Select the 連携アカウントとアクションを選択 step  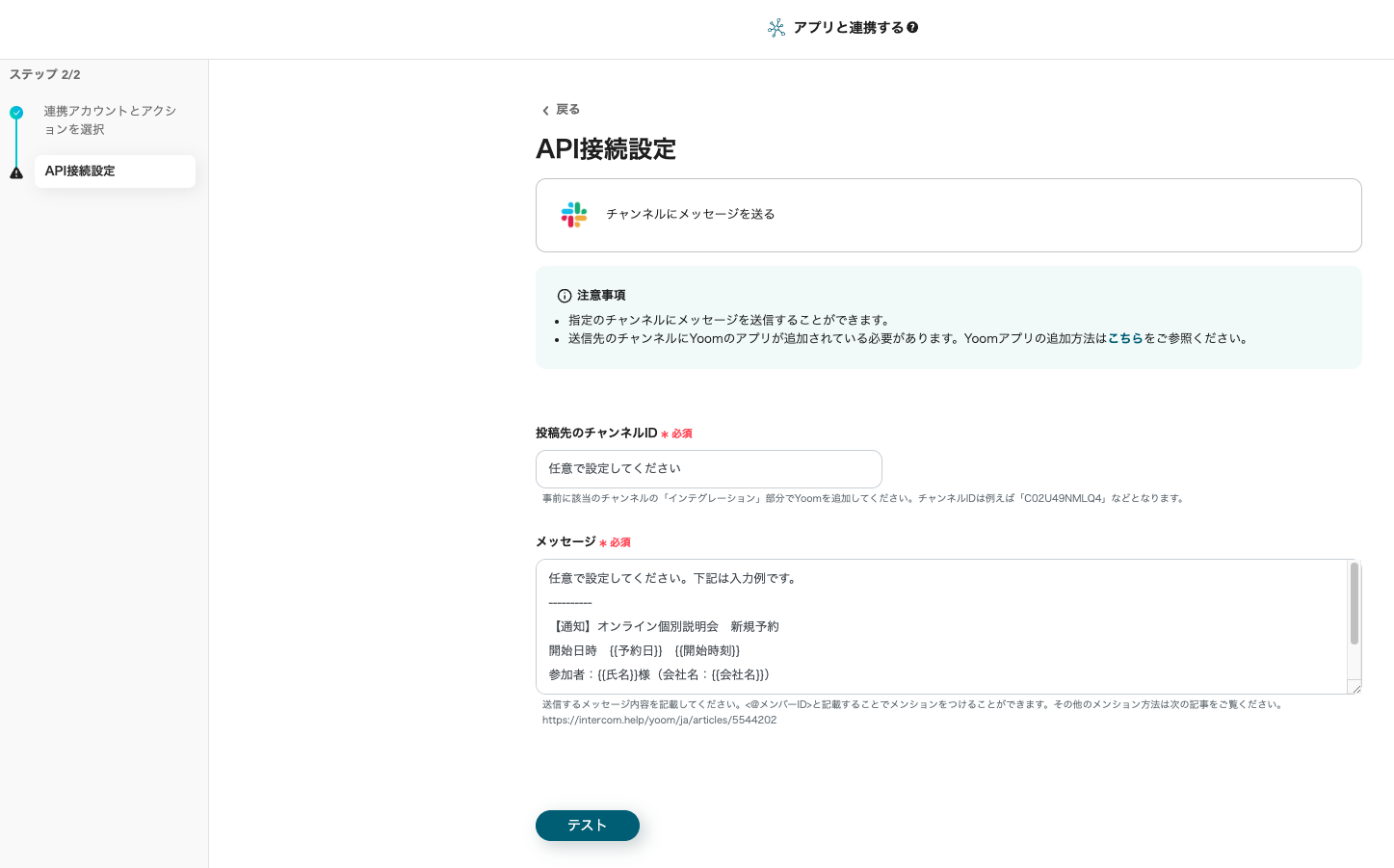[x=109, y=120]
